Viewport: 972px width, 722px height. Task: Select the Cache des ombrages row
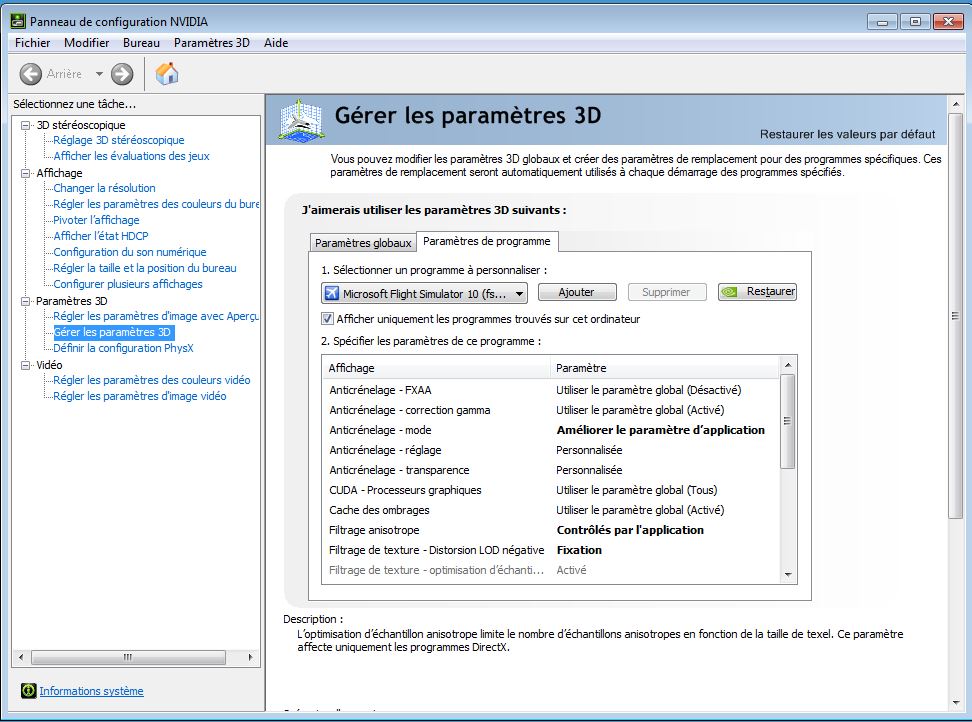(x=550, y=510)
